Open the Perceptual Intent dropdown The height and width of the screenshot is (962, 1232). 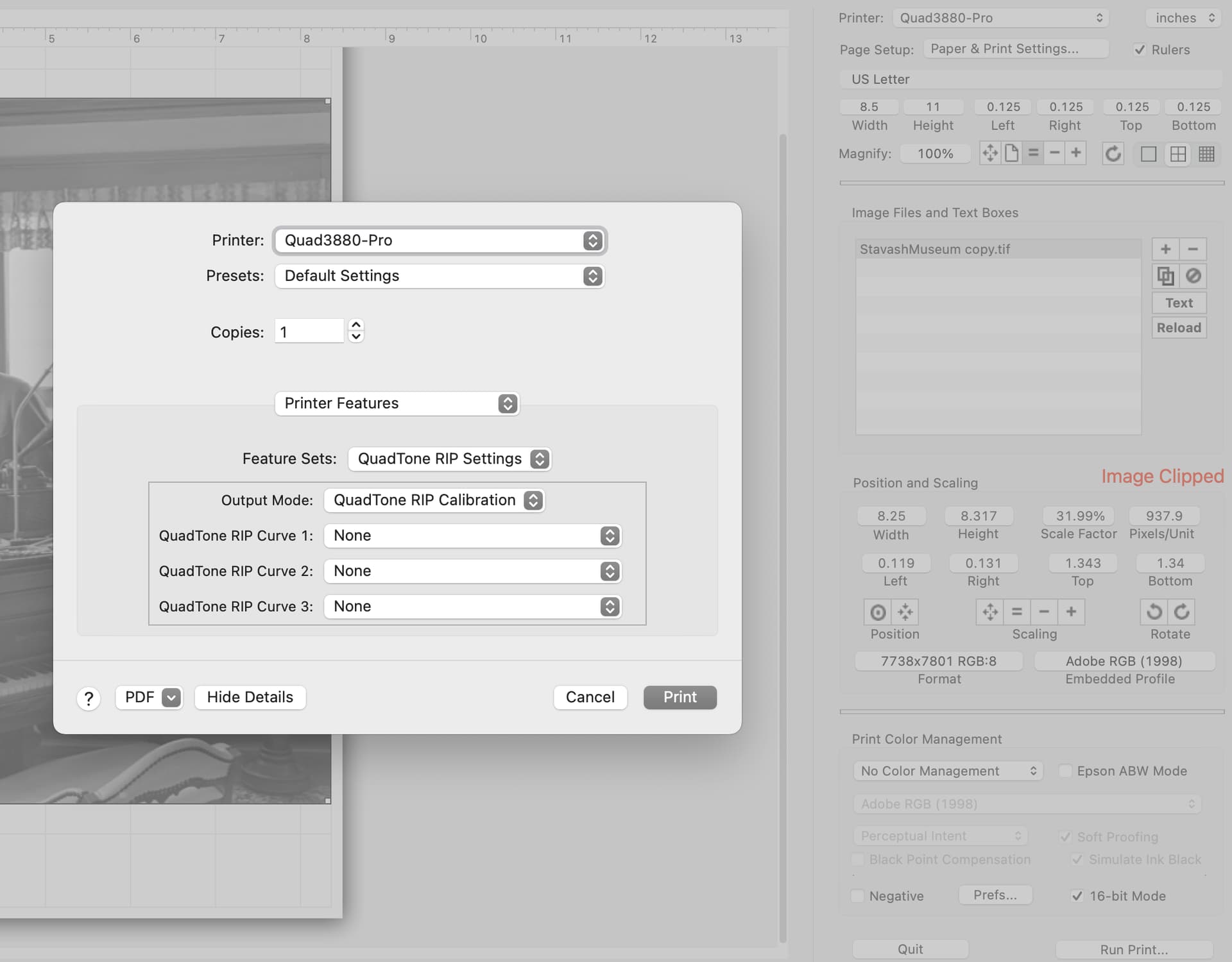pyautogui.click(x=940, y=836)
